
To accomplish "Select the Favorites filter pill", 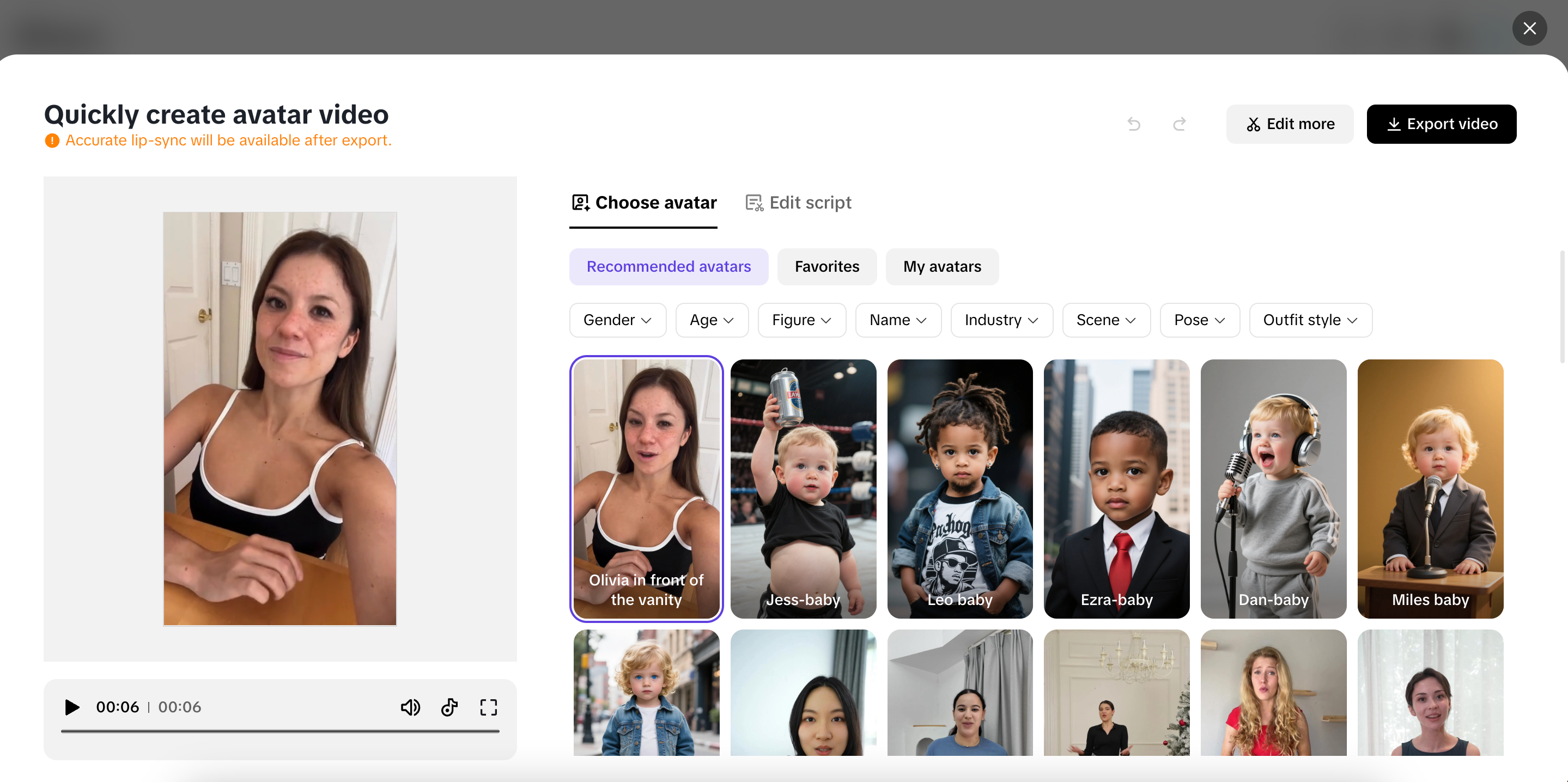I will [x=826, y=266].
